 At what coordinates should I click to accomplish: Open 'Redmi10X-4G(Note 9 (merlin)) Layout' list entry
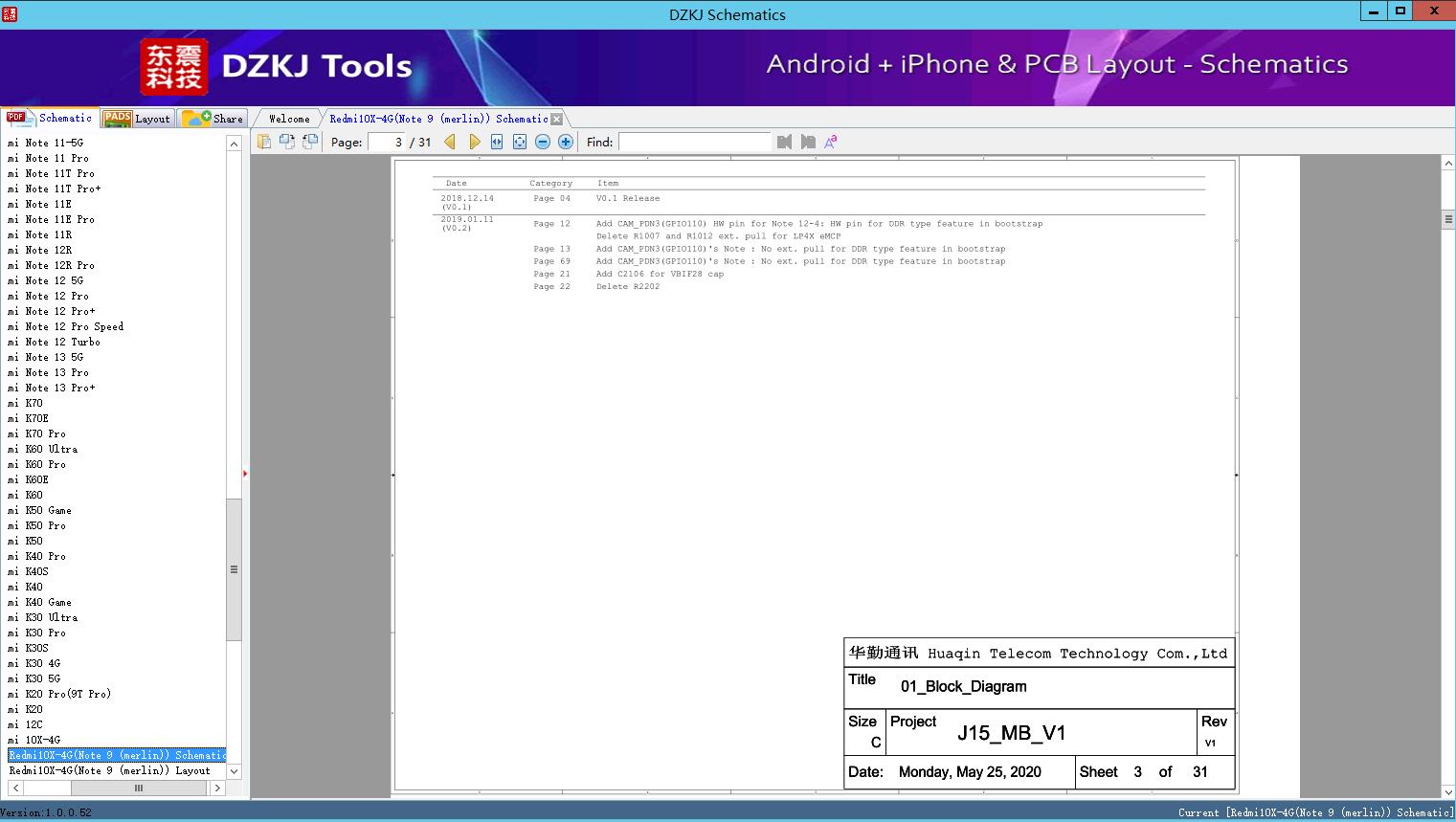(x=109, y=770)
